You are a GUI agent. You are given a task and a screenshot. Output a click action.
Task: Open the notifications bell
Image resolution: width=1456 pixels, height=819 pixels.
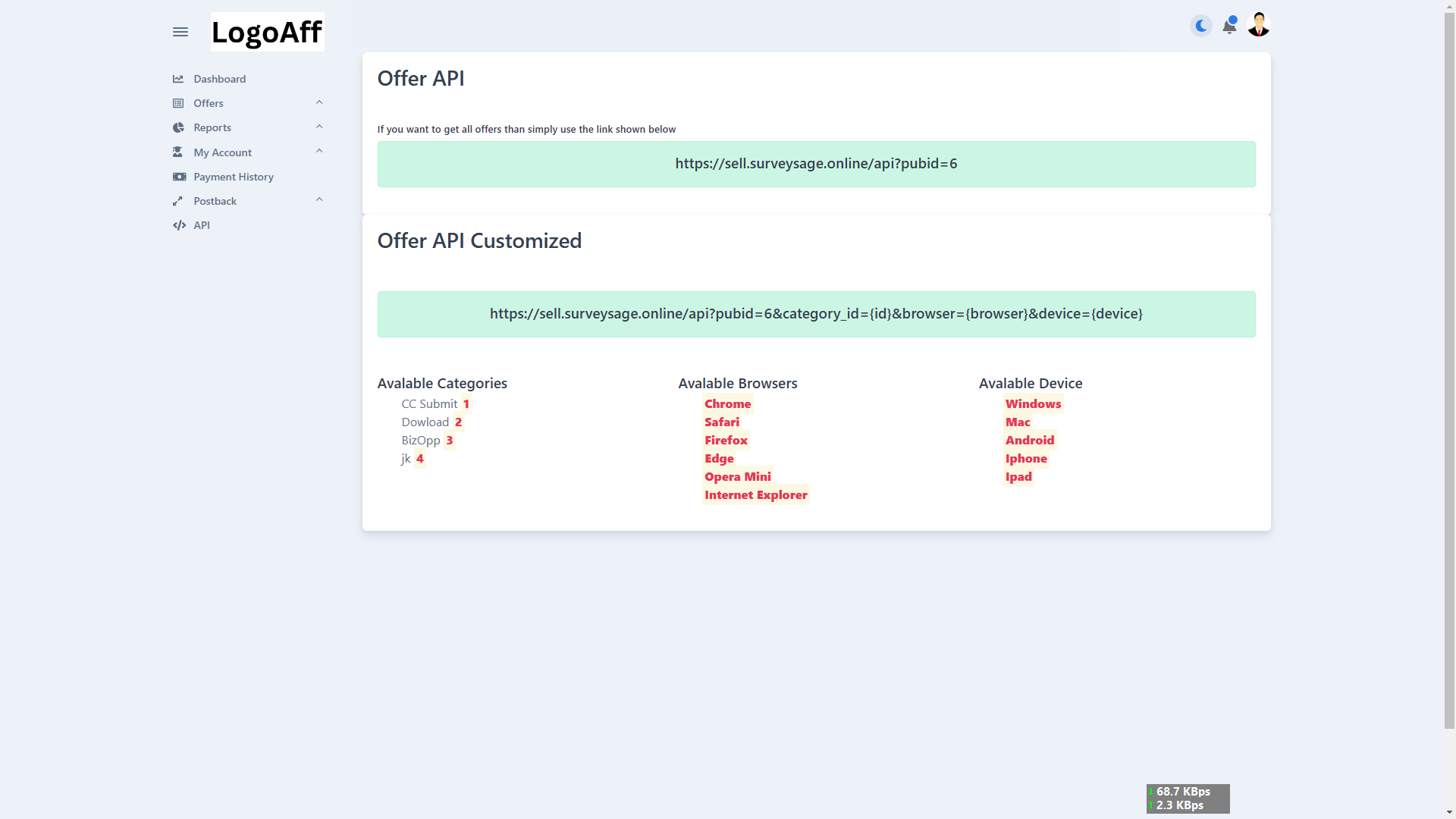tap(1229, 26)
